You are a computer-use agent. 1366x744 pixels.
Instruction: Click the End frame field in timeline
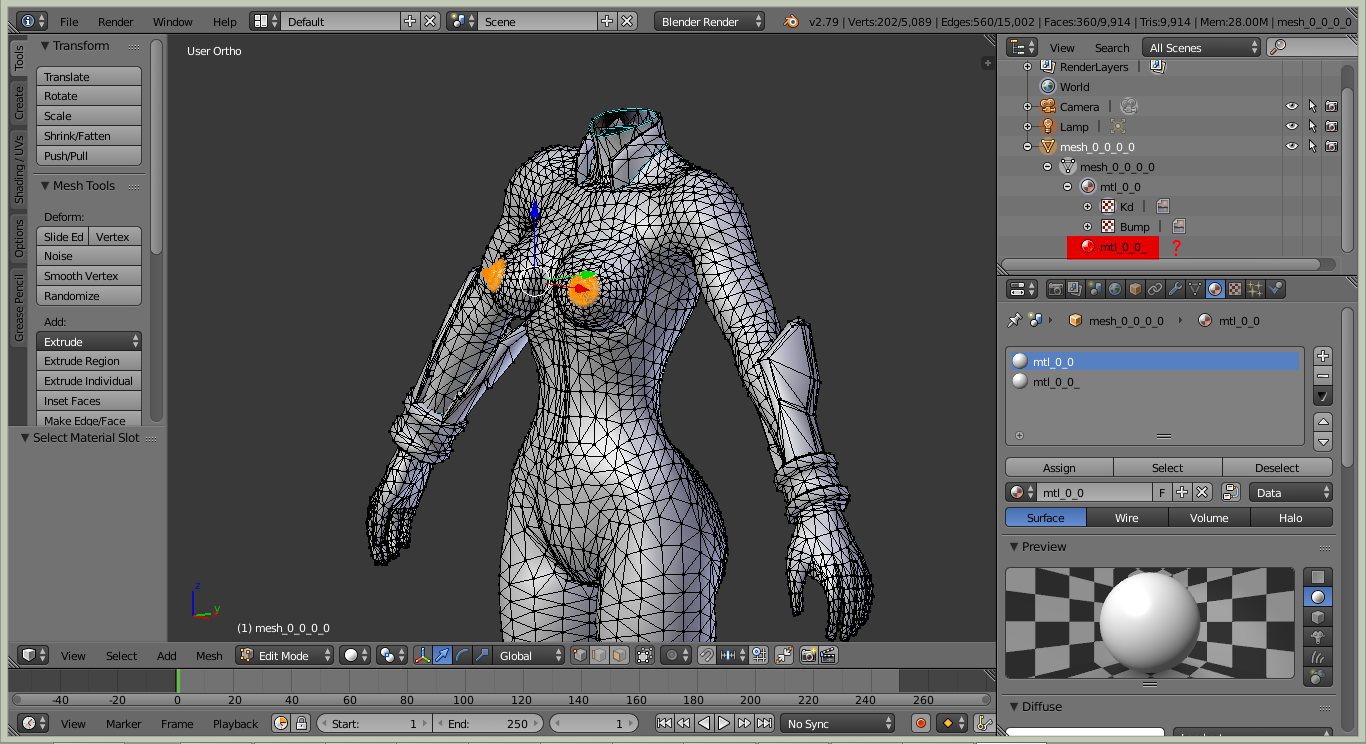pos(488,723)
